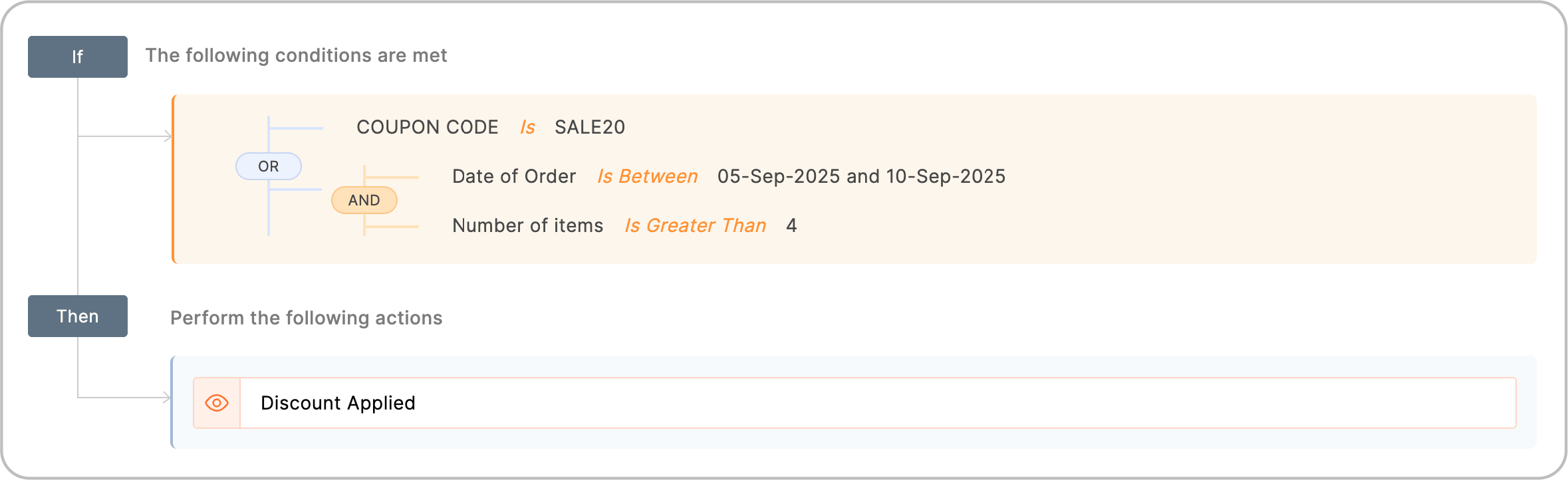Toggle visibility of the Discount Applied action
The image size is (1568, 480).
click(x=217, y=402)
